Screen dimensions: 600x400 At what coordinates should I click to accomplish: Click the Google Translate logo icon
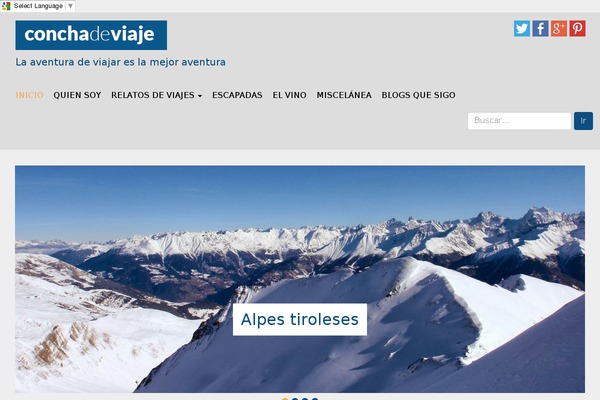(x=6, y=6)
